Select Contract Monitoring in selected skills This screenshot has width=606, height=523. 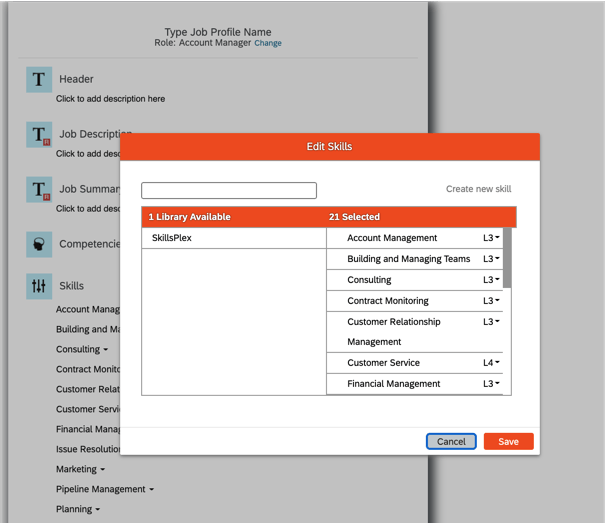click(x=388, y=301)
